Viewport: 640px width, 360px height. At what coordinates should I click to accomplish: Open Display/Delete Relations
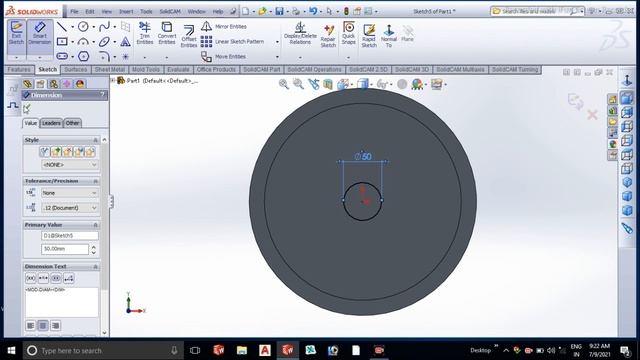click(x=300, y=33)
